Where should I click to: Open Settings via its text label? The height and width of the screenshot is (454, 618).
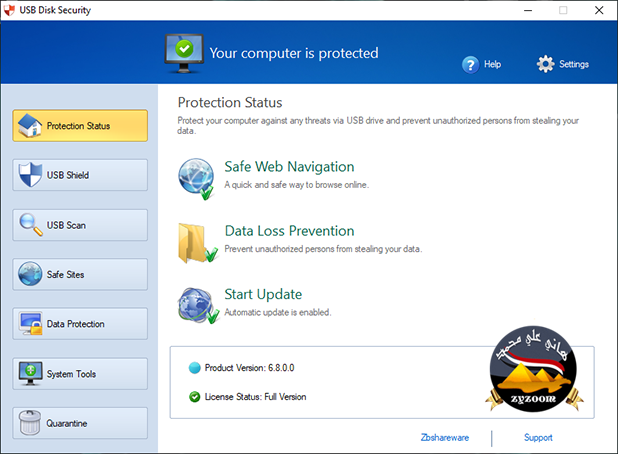[x=574, y=64]
